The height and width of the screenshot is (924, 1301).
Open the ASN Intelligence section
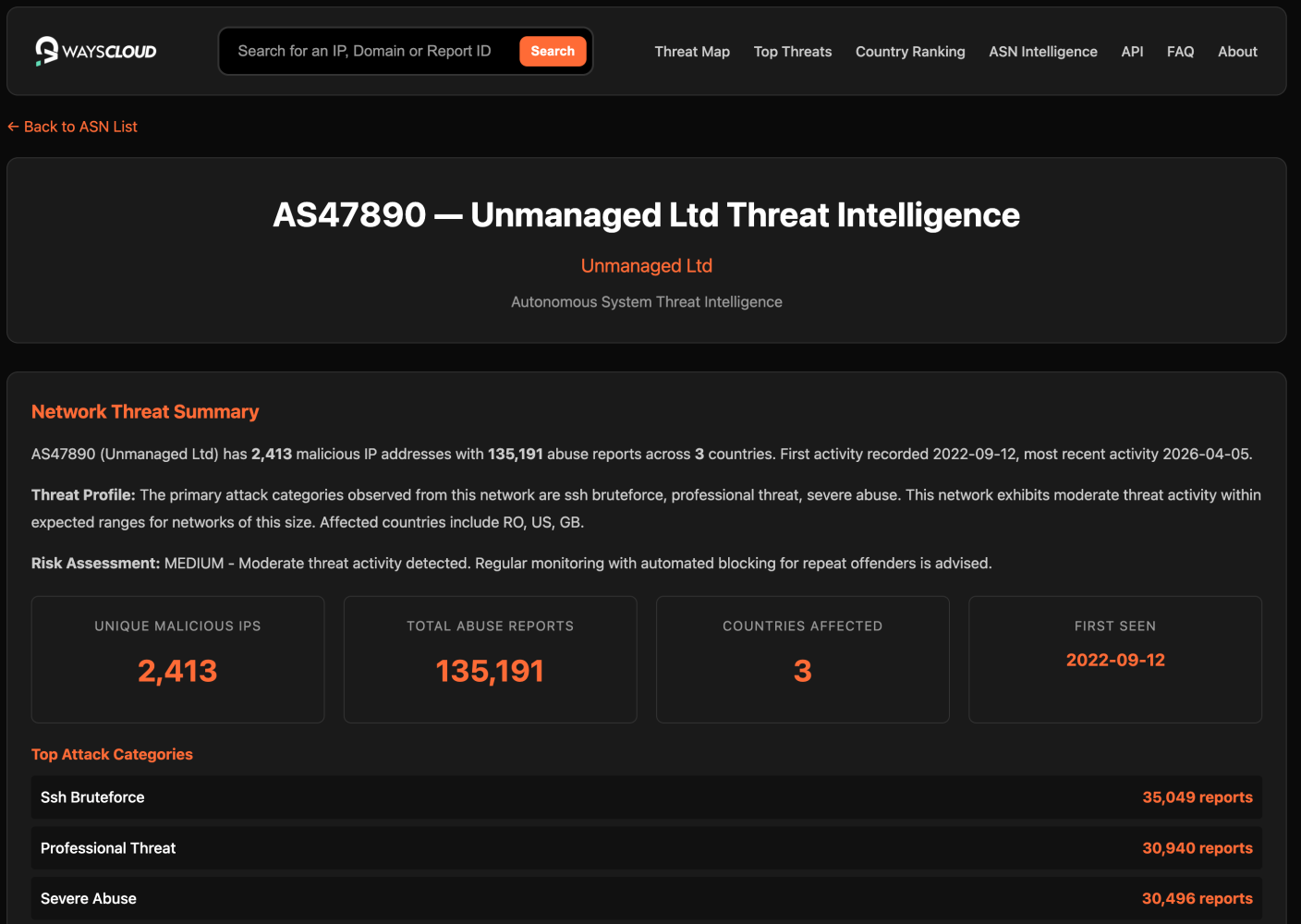1043,52
